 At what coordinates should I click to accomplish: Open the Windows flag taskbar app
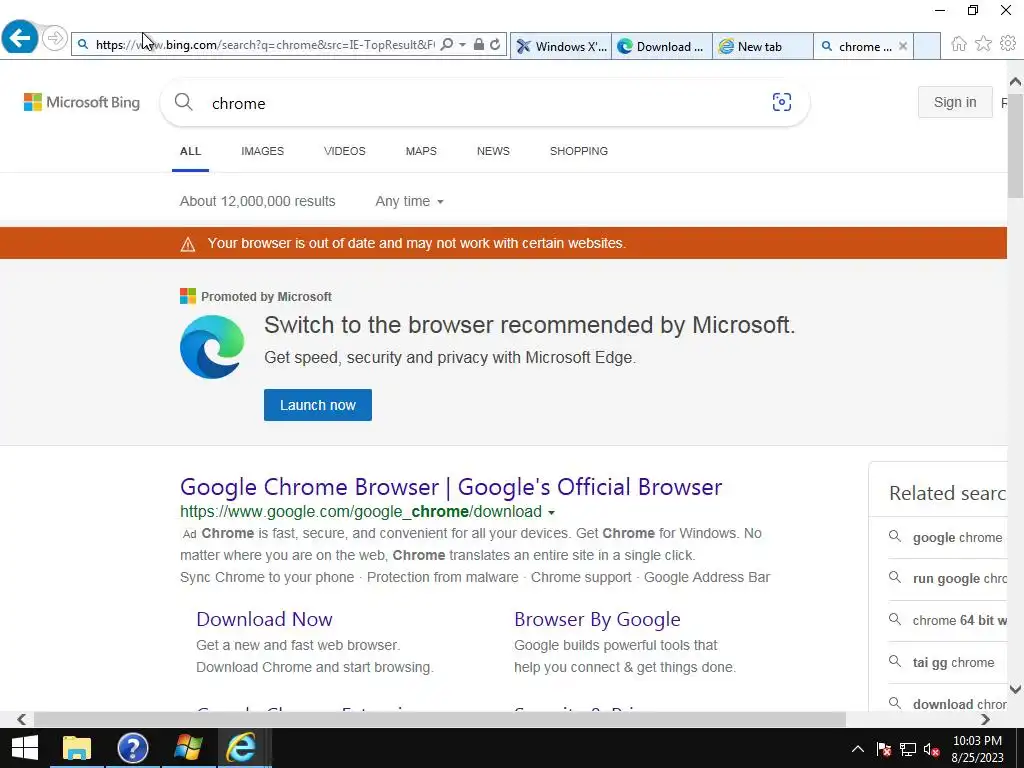click(188, 748)
